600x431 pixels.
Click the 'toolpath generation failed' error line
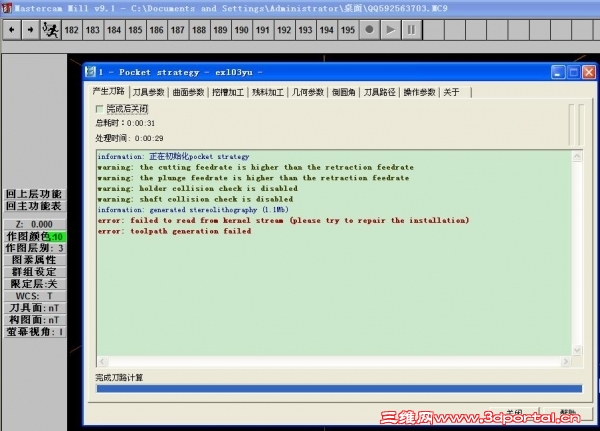(174, 231)
